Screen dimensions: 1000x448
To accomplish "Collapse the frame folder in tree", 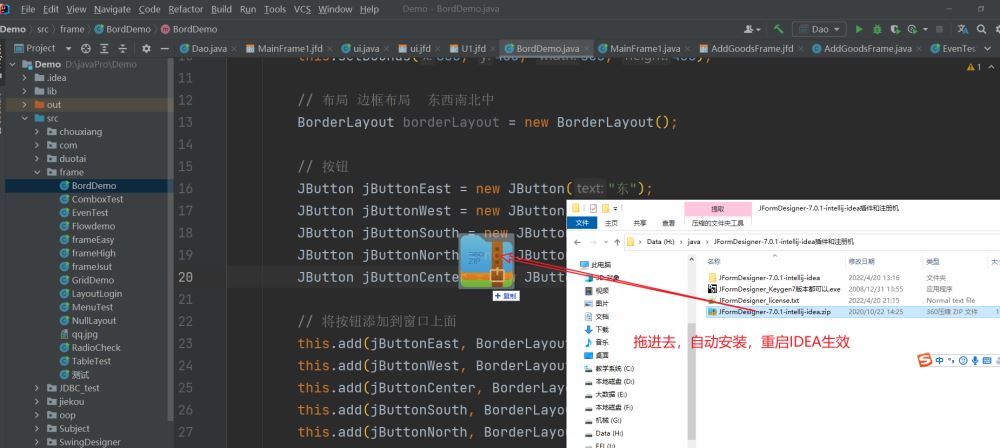I will pos(37,172).
